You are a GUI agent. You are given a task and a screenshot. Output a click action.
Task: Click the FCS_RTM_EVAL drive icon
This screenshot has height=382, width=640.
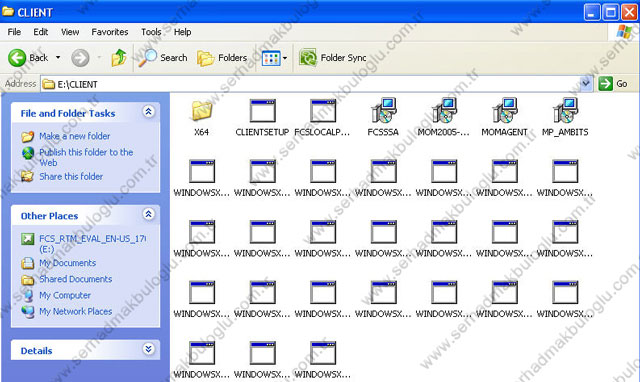28,239
